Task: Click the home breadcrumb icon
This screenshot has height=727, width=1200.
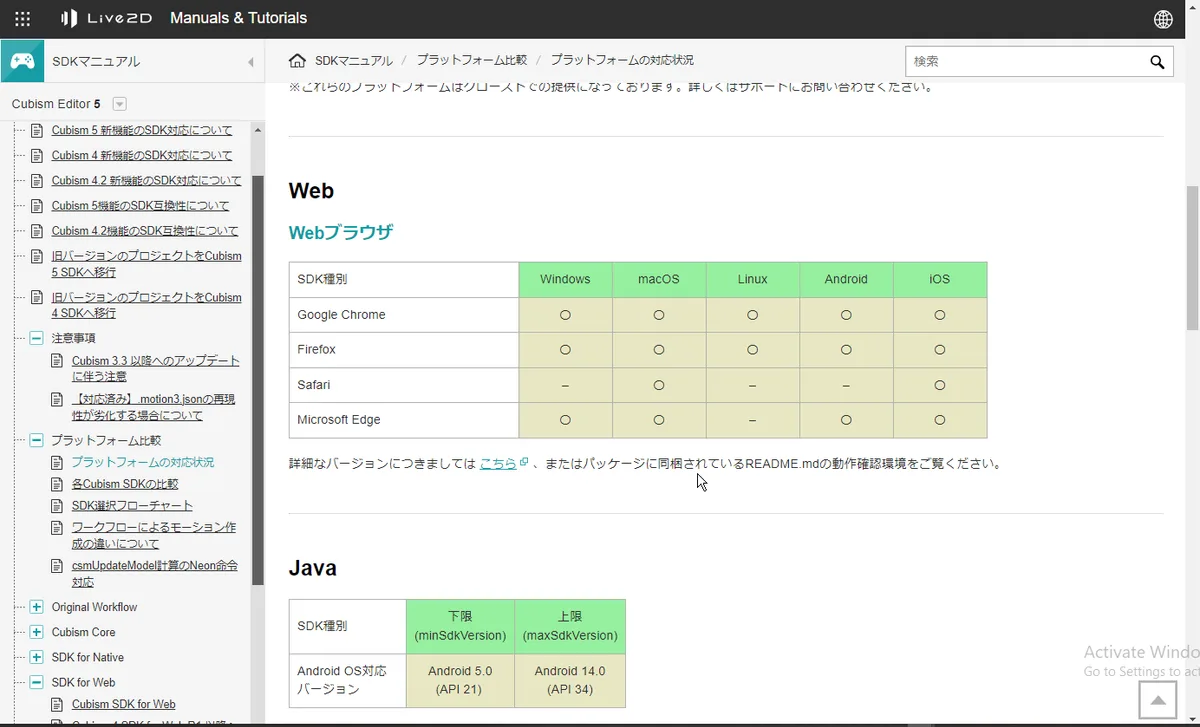Action: [x=297, y=61]
